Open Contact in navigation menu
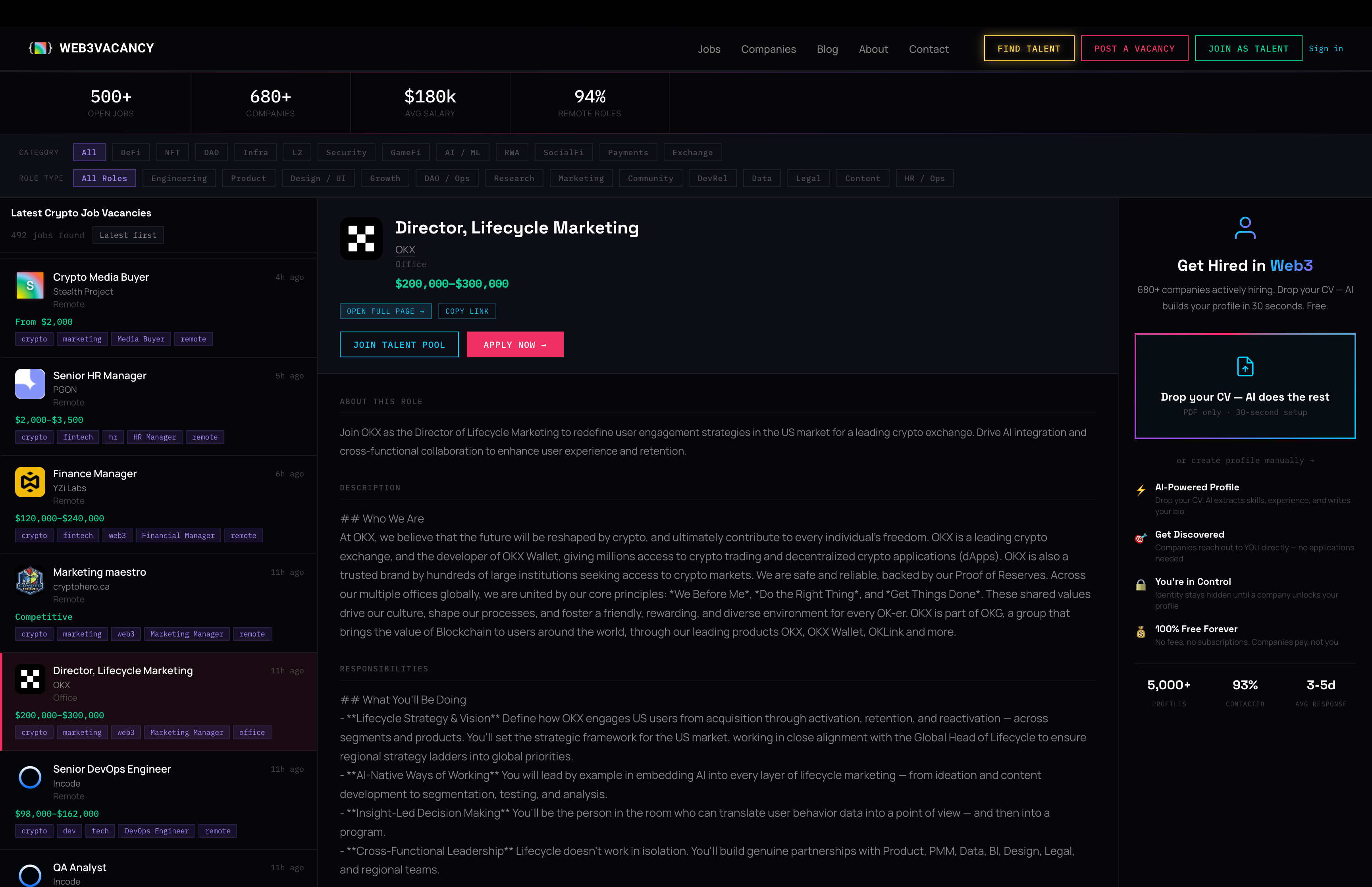 pyautogui.click(x=928, y=49)
